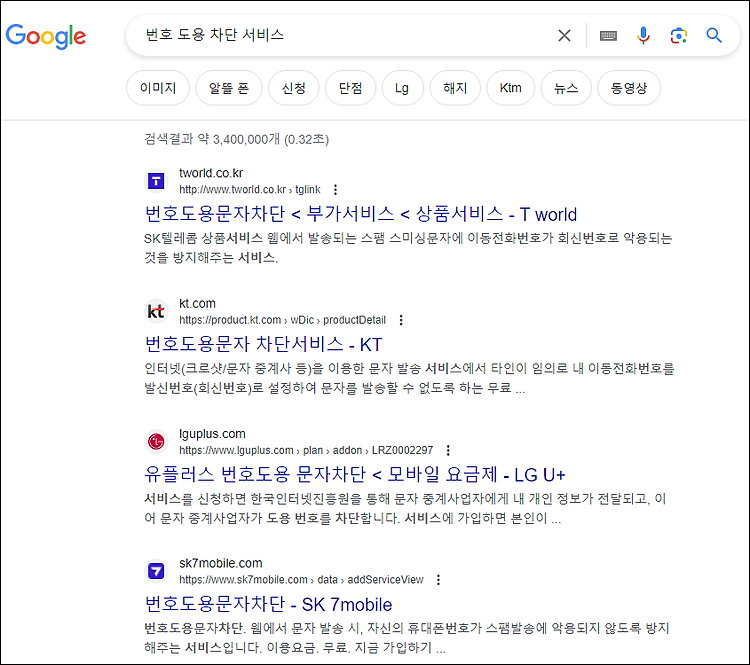Click the sk7mobile.com › data › addServiceView URL
750x665 pixels.
click(301, 580)
